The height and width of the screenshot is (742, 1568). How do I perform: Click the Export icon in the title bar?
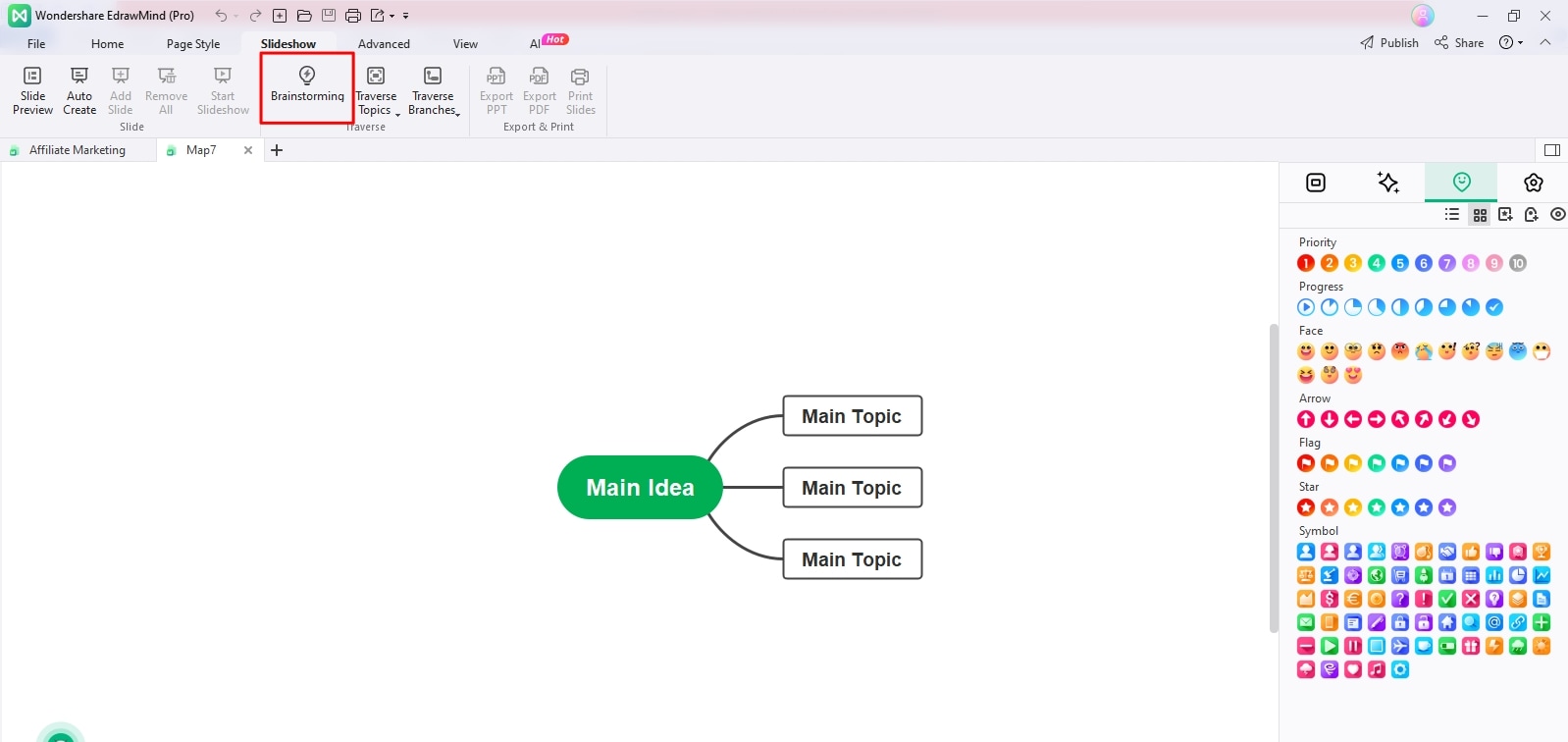point(377,16)
